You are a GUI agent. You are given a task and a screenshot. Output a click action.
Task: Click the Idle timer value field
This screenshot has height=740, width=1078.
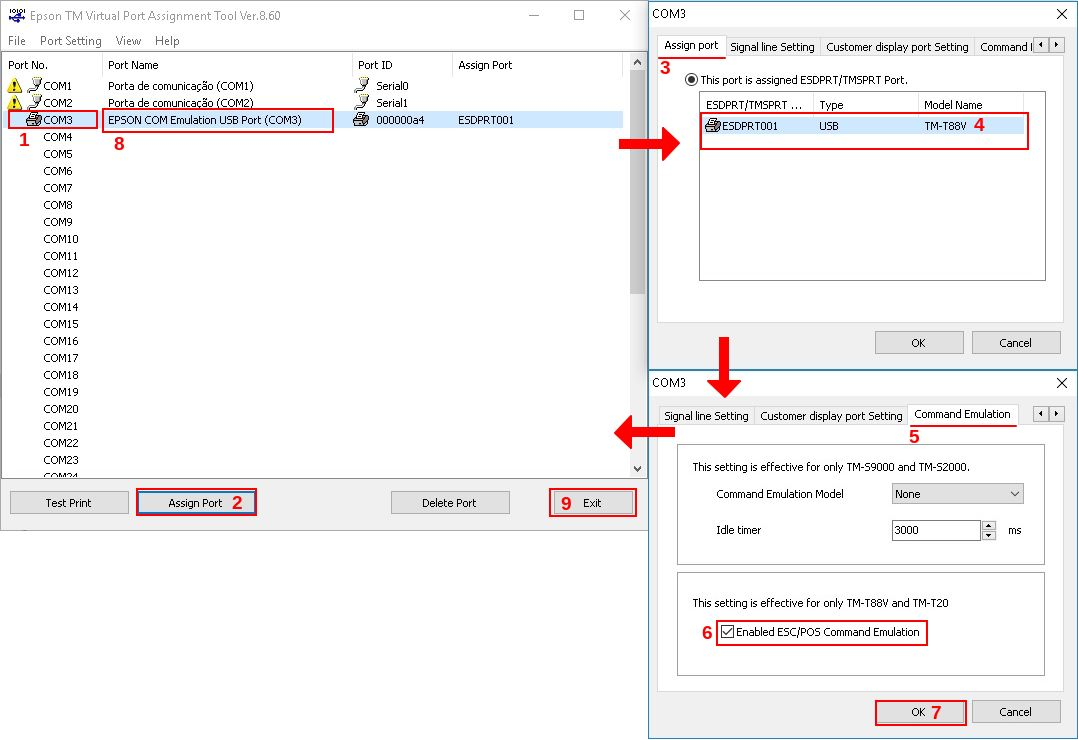[936, 530]
